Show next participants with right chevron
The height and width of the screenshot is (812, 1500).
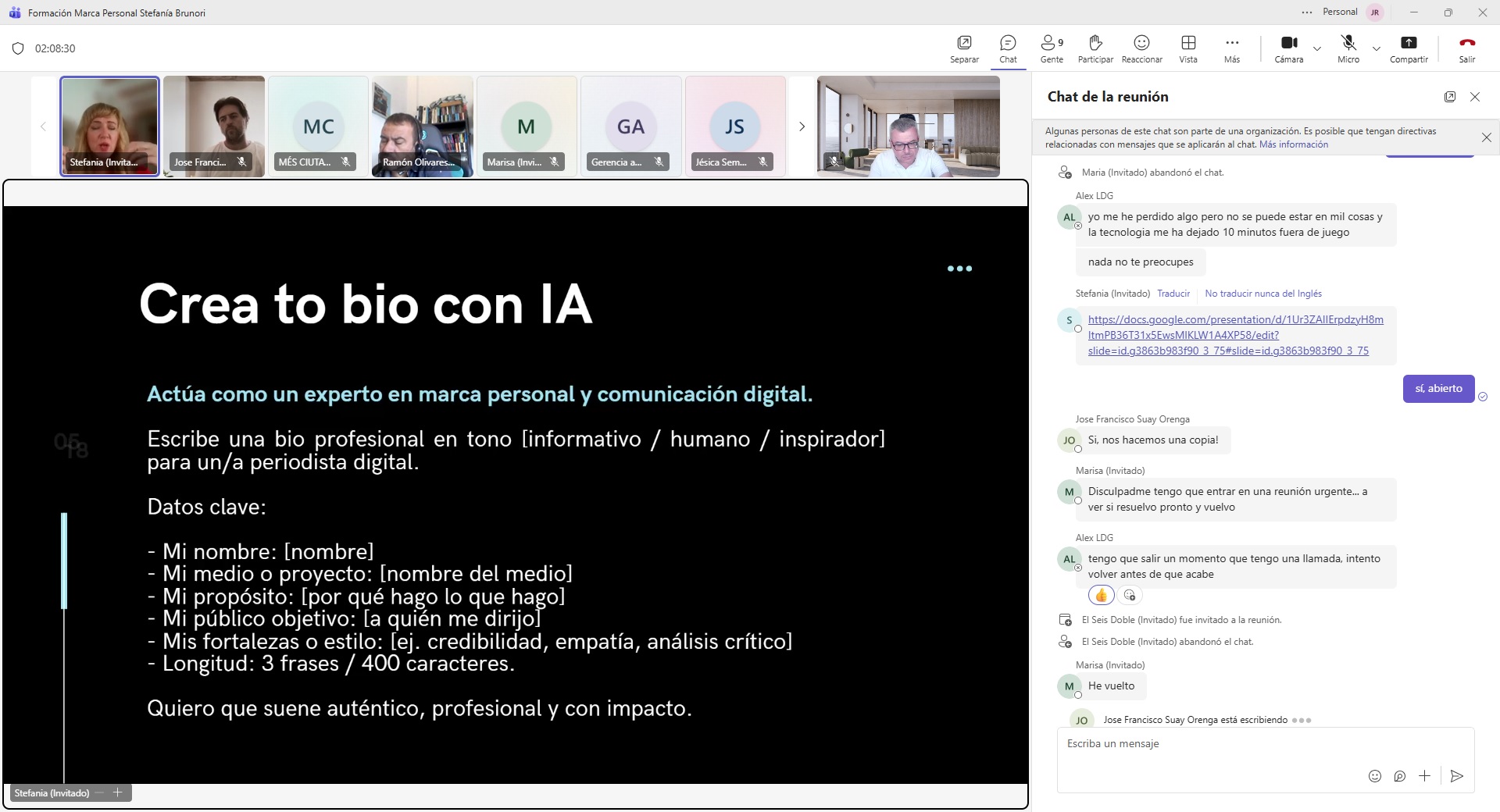(802, 126)
